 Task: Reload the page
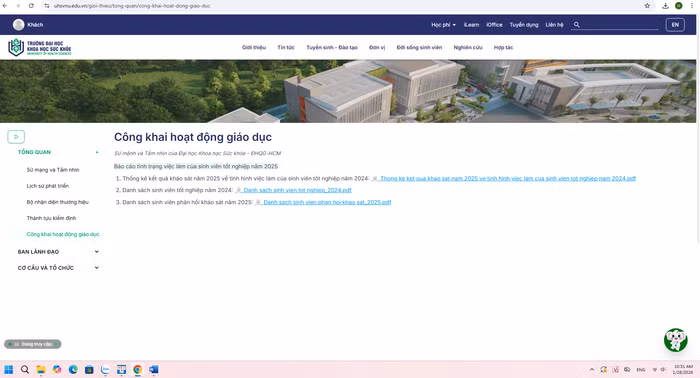(x=31, y=6)
